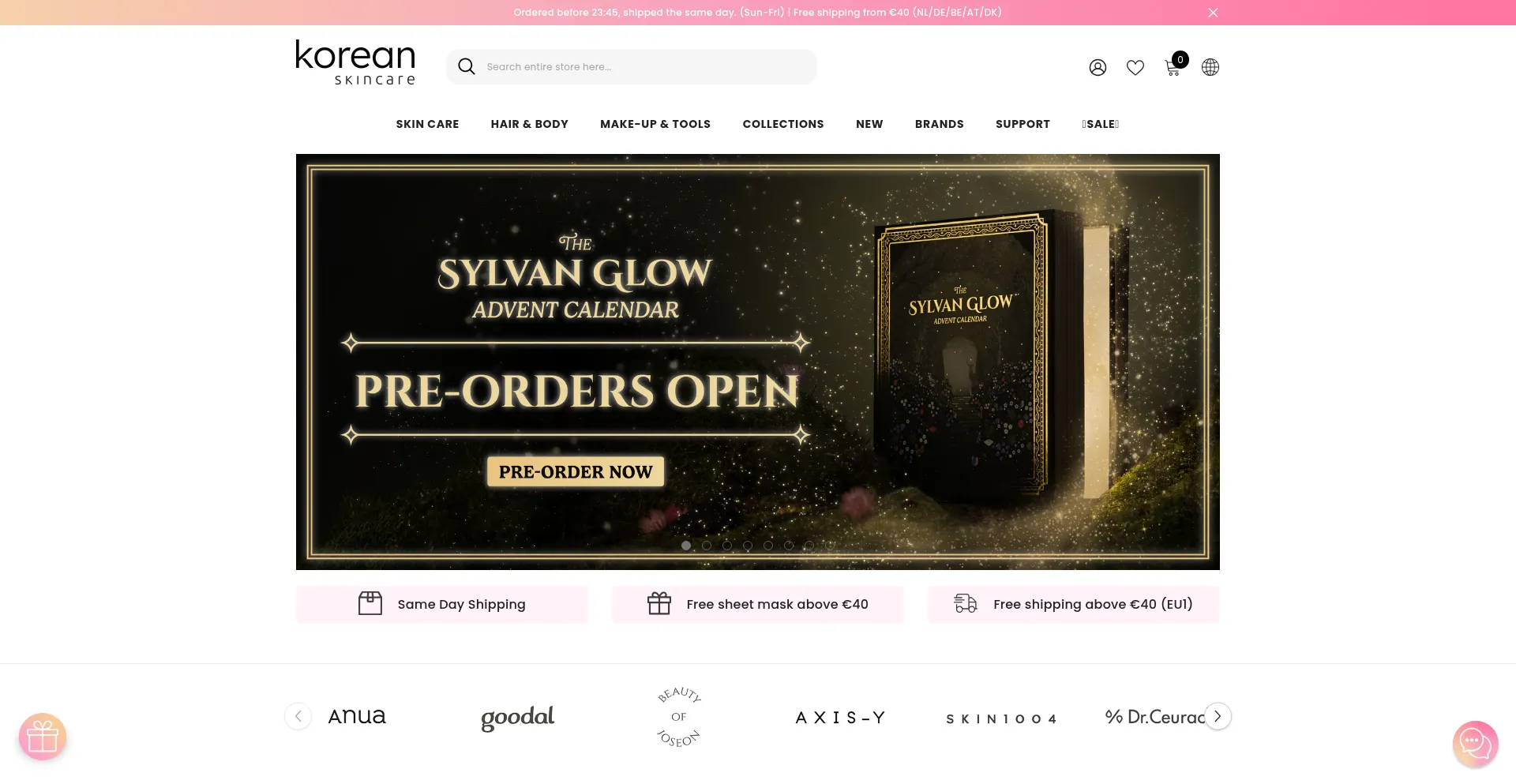Select the sixth banner slide dot

tap(789, 546)
